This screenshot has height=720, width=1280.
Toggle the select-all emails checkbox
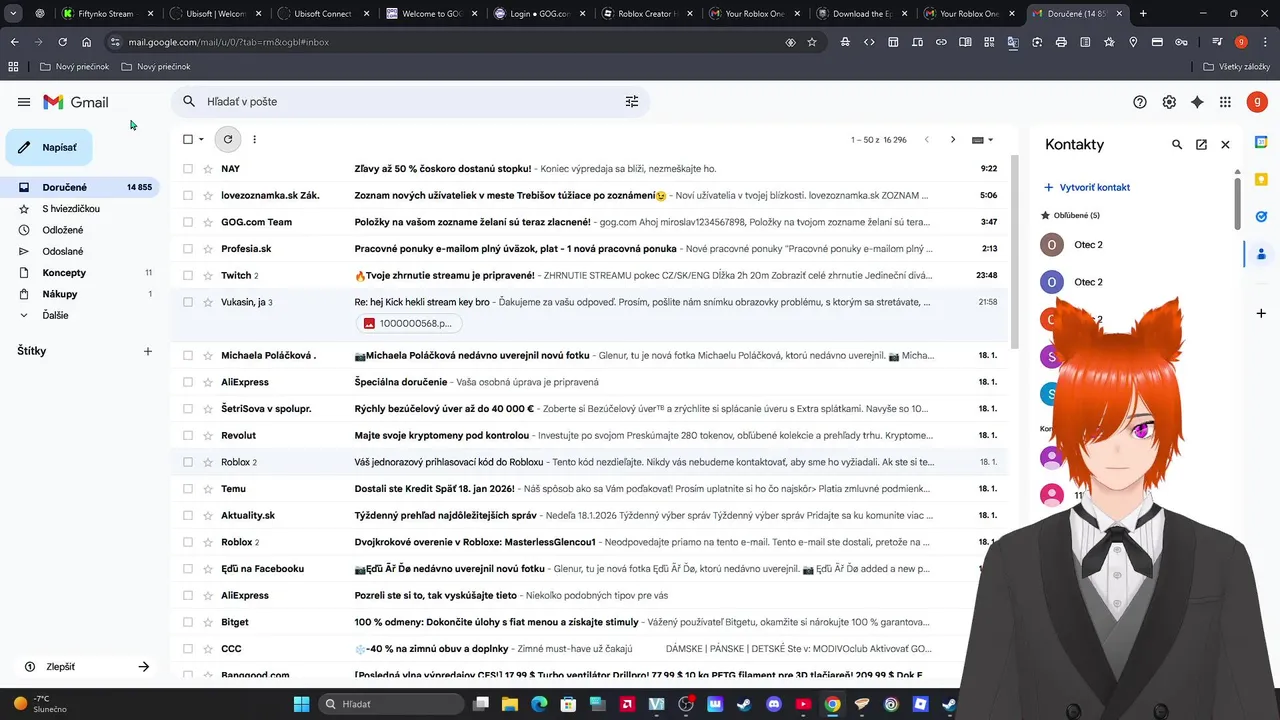click(188, 139)
